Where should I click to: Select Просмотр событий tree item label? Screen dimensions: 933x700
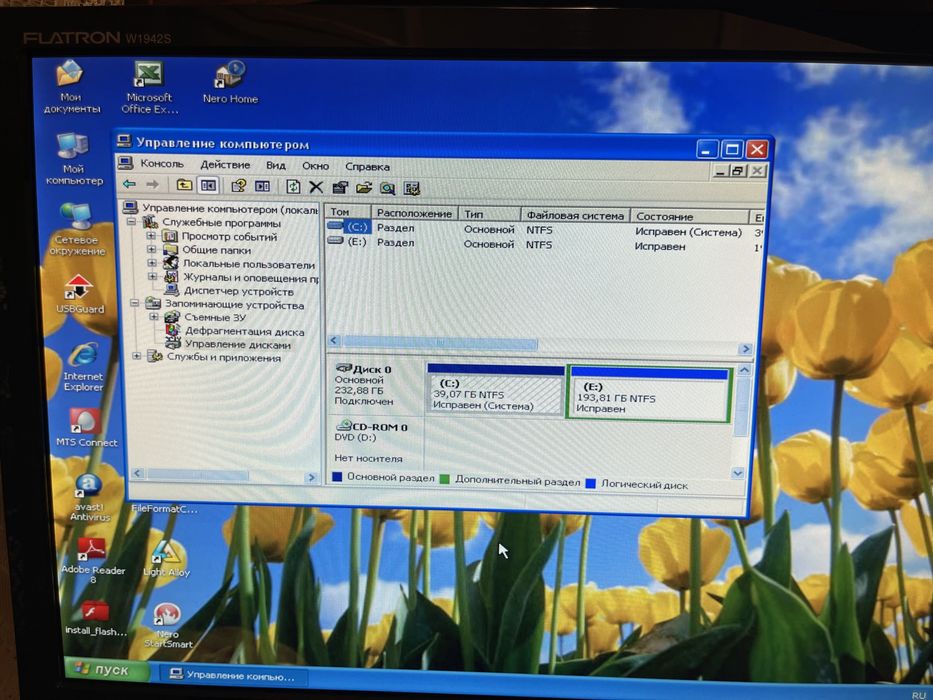[x=230, y=236]
